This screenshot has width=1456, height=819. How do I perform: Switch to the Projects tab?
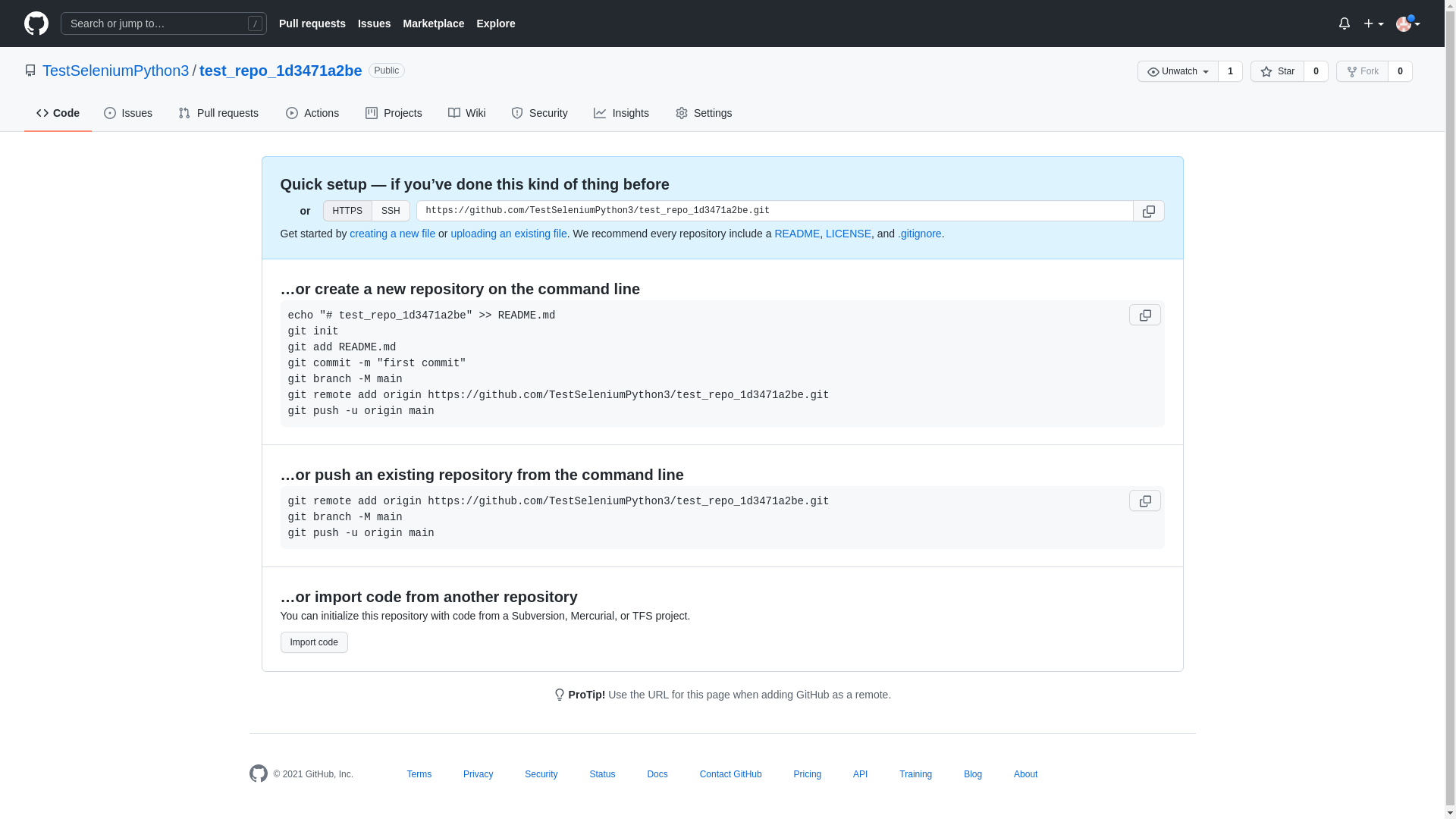[x=394, y=113]
